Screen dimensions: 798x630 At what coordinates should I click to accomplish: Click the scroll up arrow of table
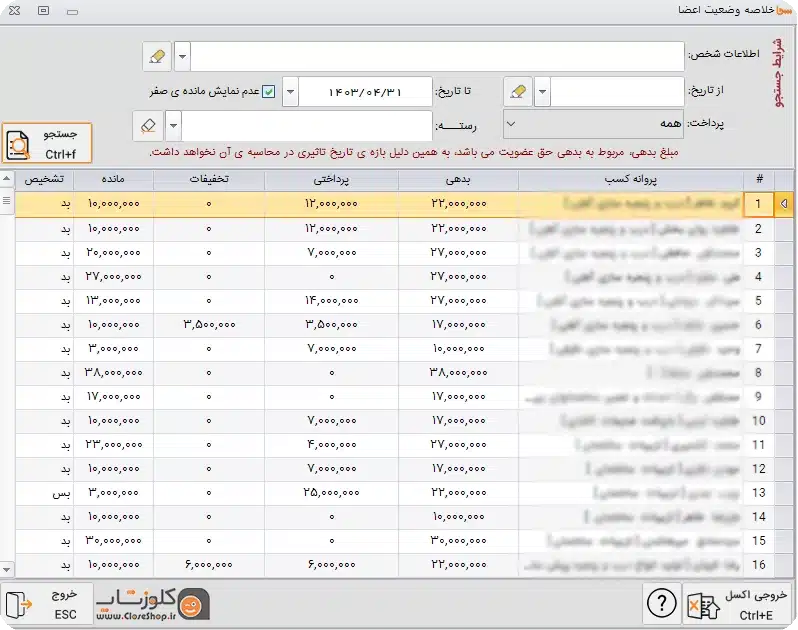point(7,178)
